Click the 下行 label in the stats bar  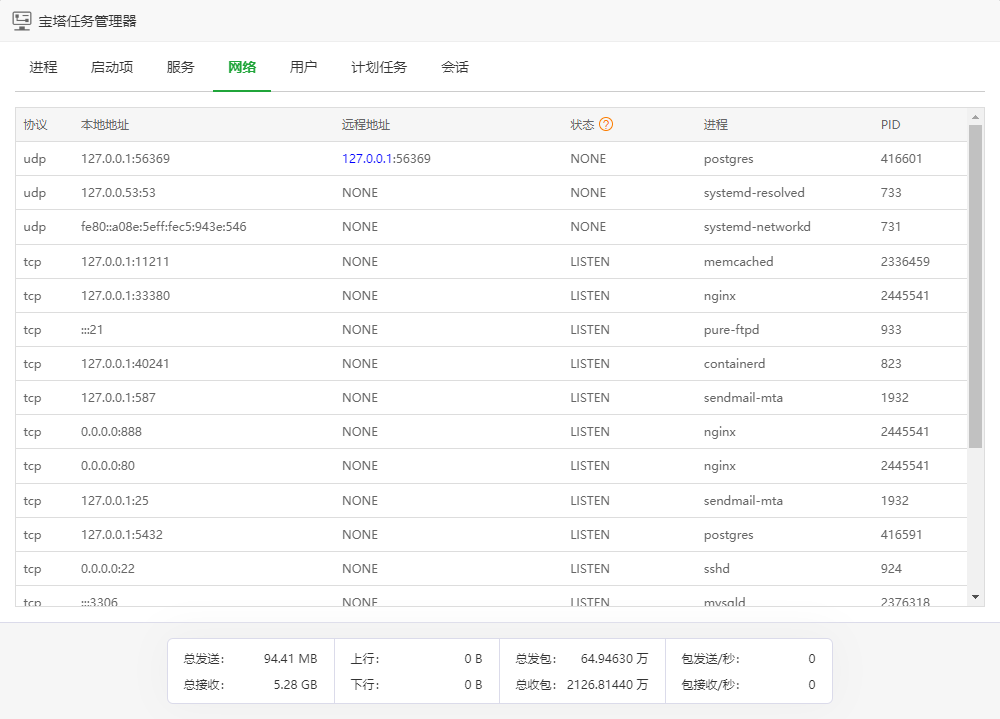[x=365, y=685]
